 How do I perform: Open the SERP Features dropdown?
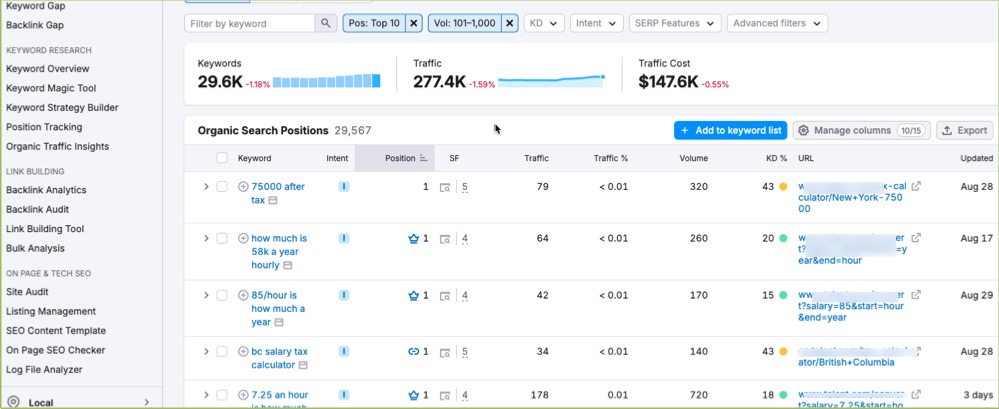[675, 24]
